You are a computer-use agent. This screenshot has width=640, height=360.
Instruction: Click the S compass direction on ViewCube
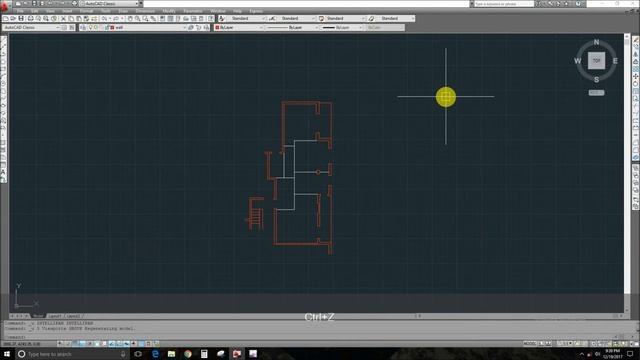point(596,80)
